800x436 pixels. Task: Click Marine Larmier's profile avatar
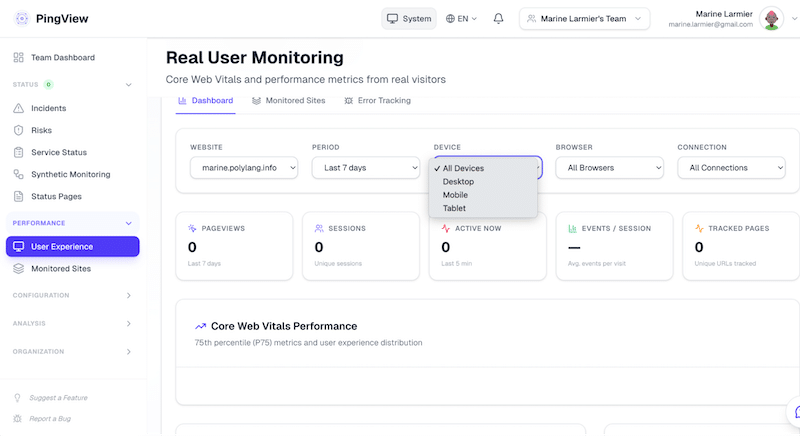click(771, 19)
